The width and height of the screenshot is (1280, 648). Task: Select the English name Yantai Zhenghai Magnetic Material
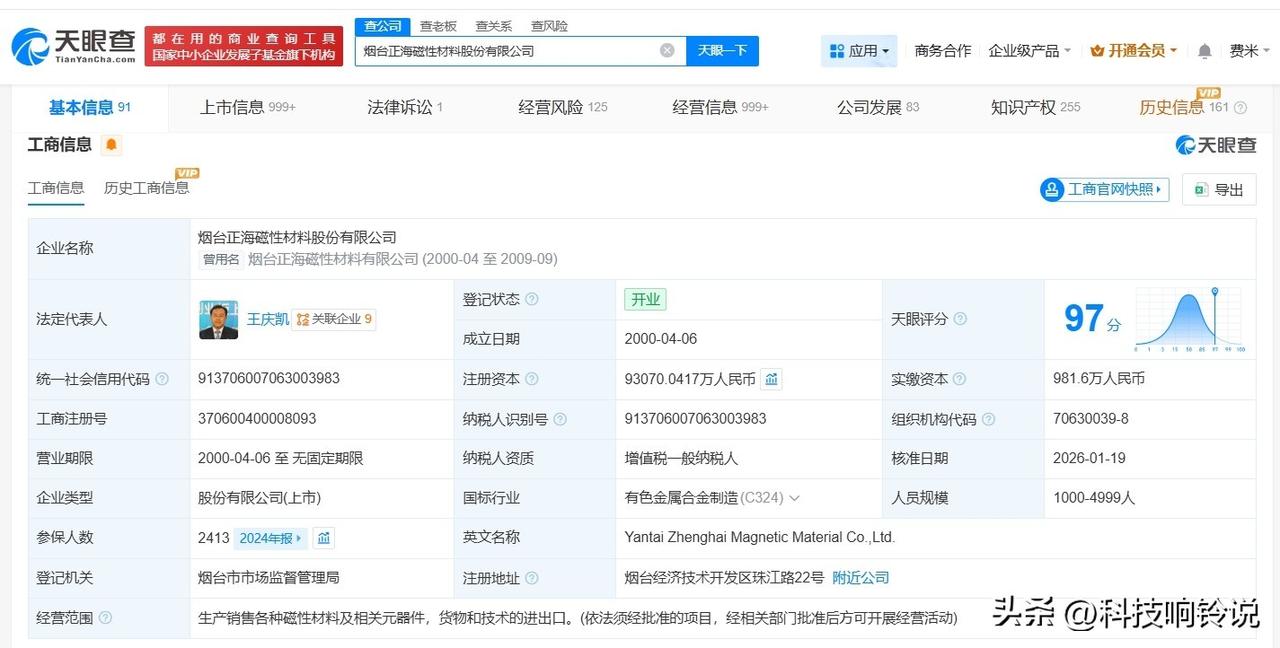[760, 537]
